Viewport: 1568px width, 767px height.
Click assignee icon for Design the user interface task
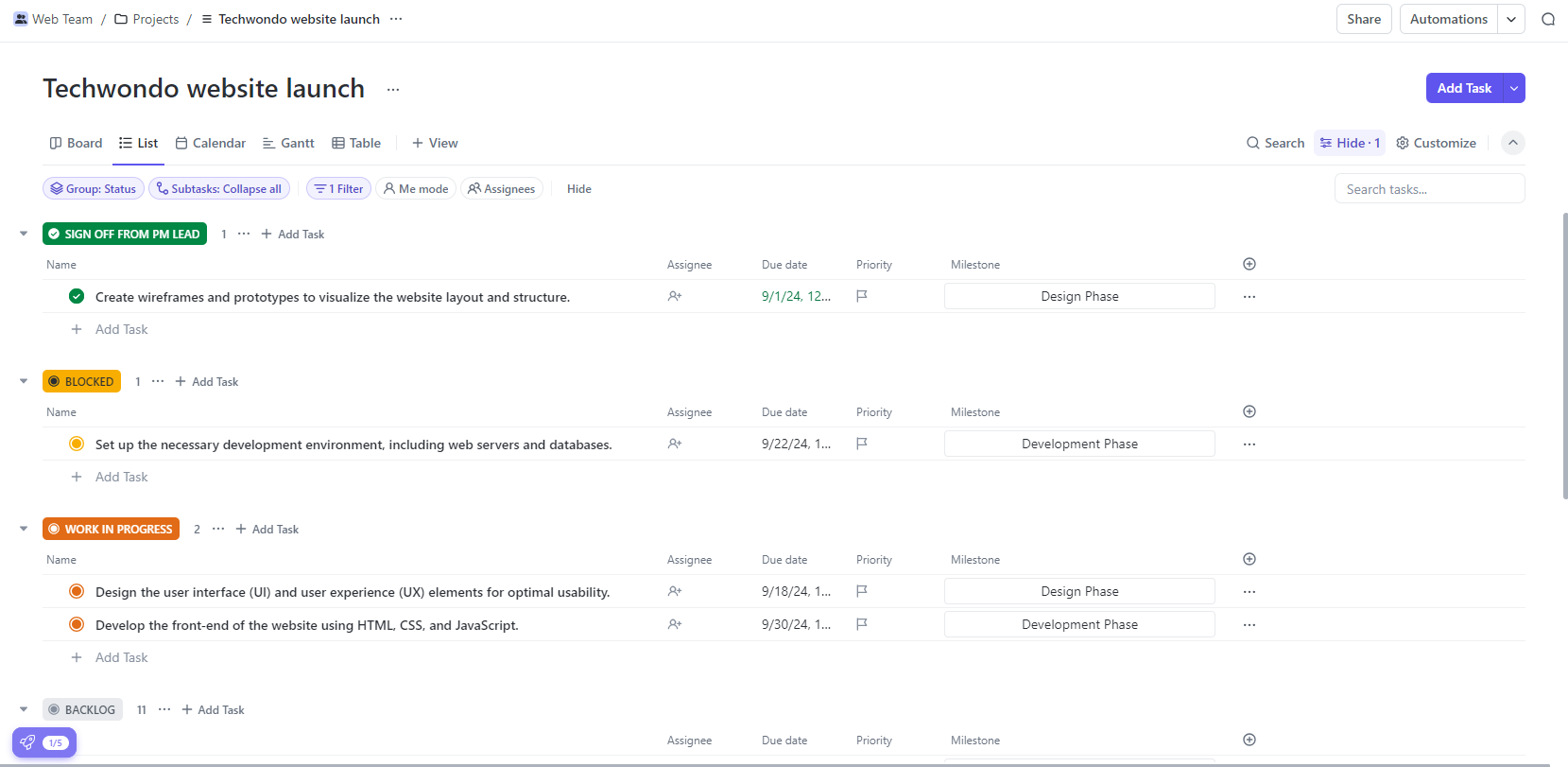pyautogui.click(x=675, y=591)
